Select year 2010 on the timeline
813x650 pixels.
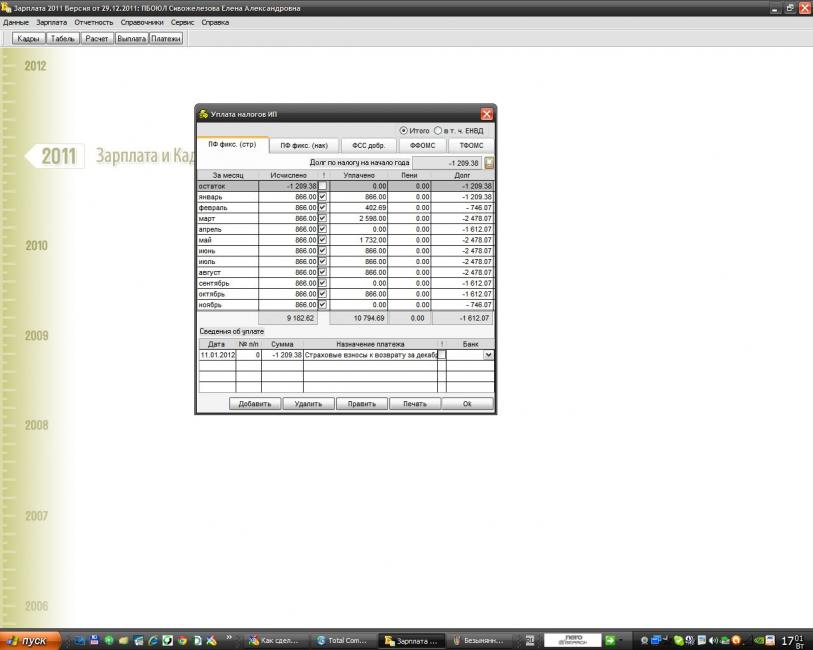tap(36, 245)
